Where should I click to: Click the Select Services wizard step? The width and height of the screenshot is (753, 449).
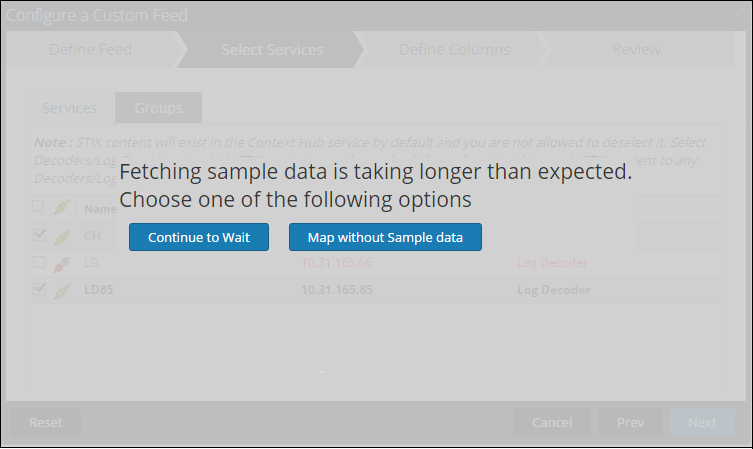(x=272, y=50)
